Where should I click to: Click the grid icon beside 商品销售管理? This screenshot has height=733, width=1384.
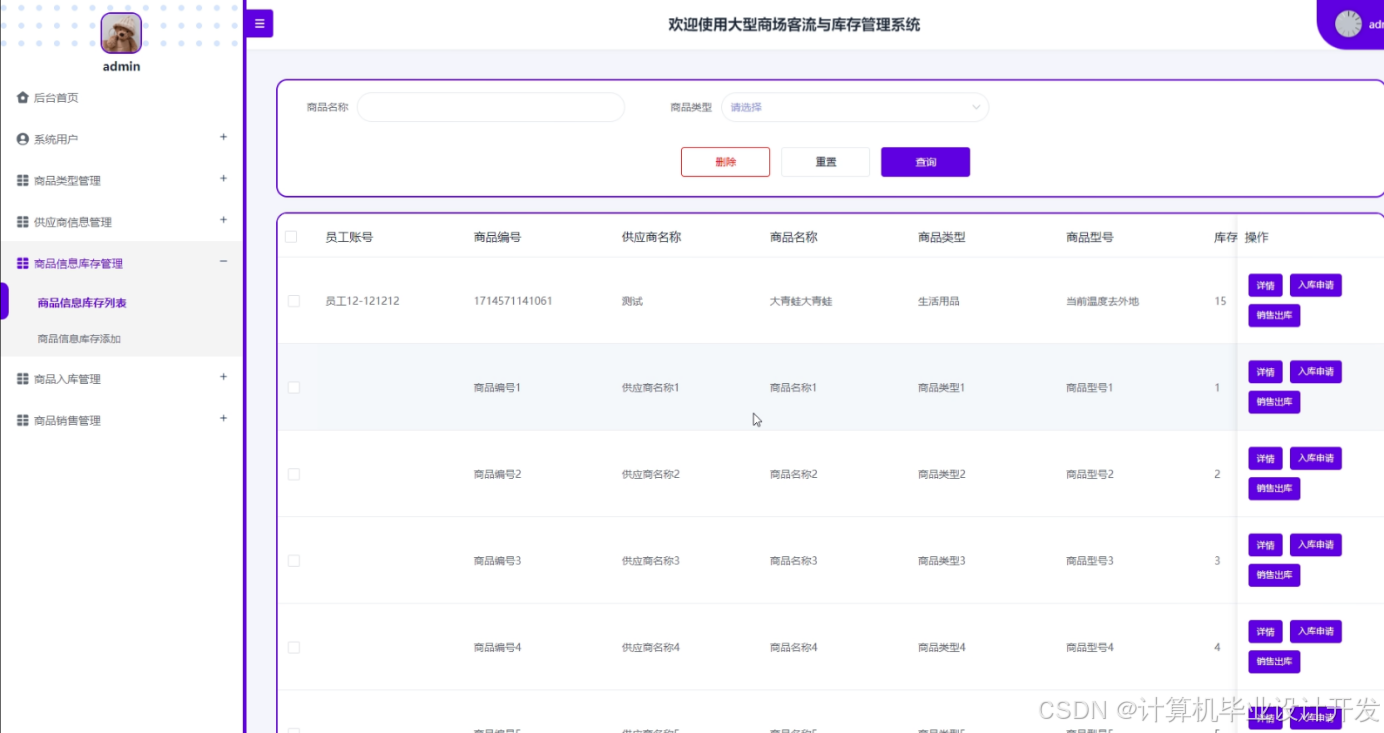tap(23, 421)
